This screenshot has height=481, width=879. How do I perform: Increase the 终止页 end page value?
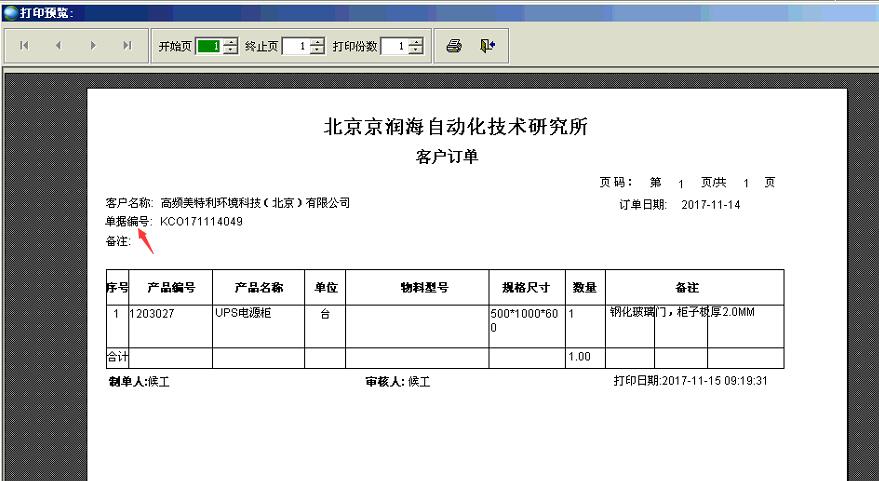(x=317, y=42)
